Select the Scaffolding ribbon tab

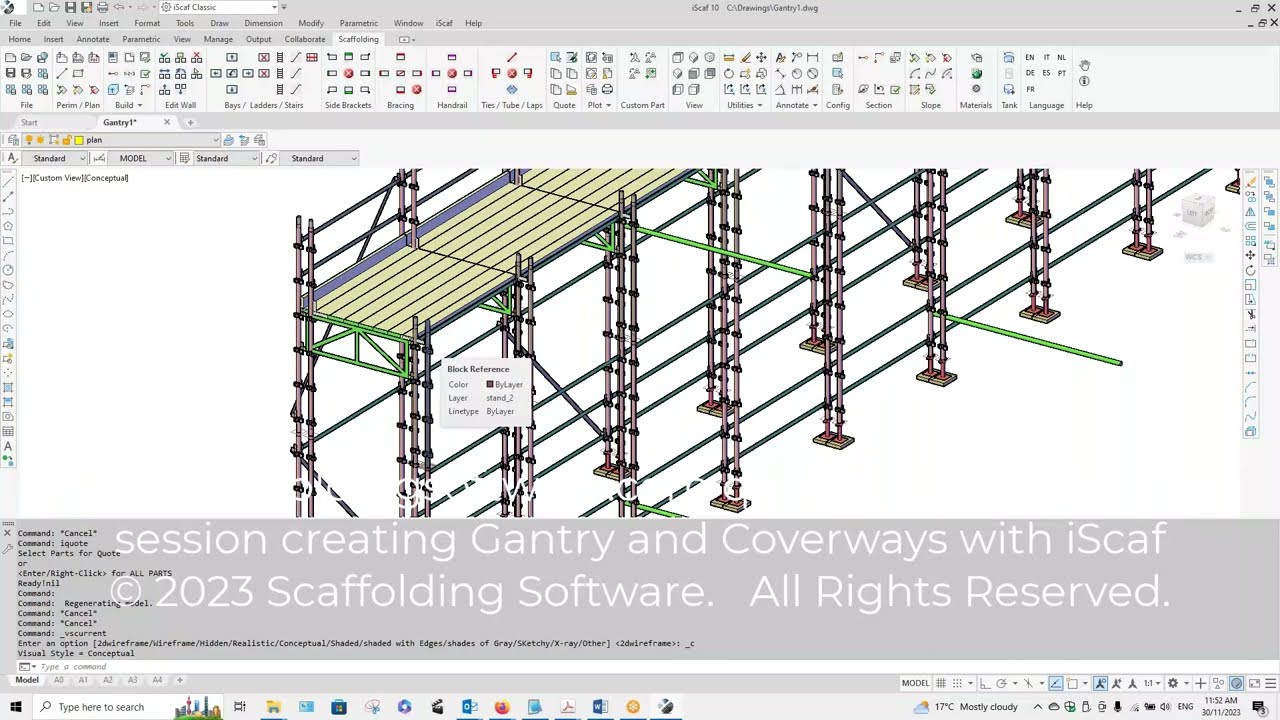click(x=358, y=39)
